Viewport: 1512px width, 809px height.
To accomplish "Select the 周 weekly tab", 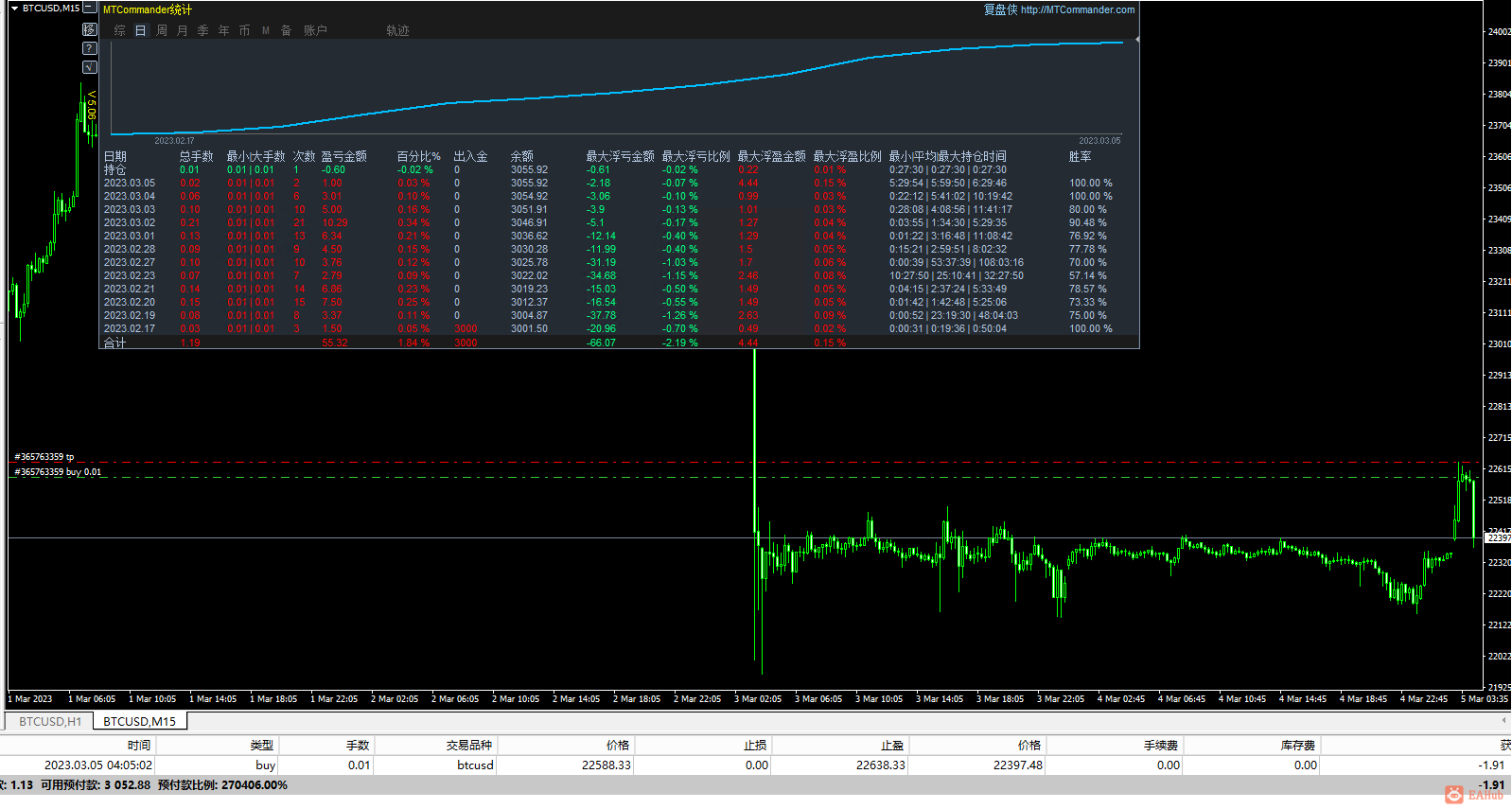I will [x=162, y=30].
